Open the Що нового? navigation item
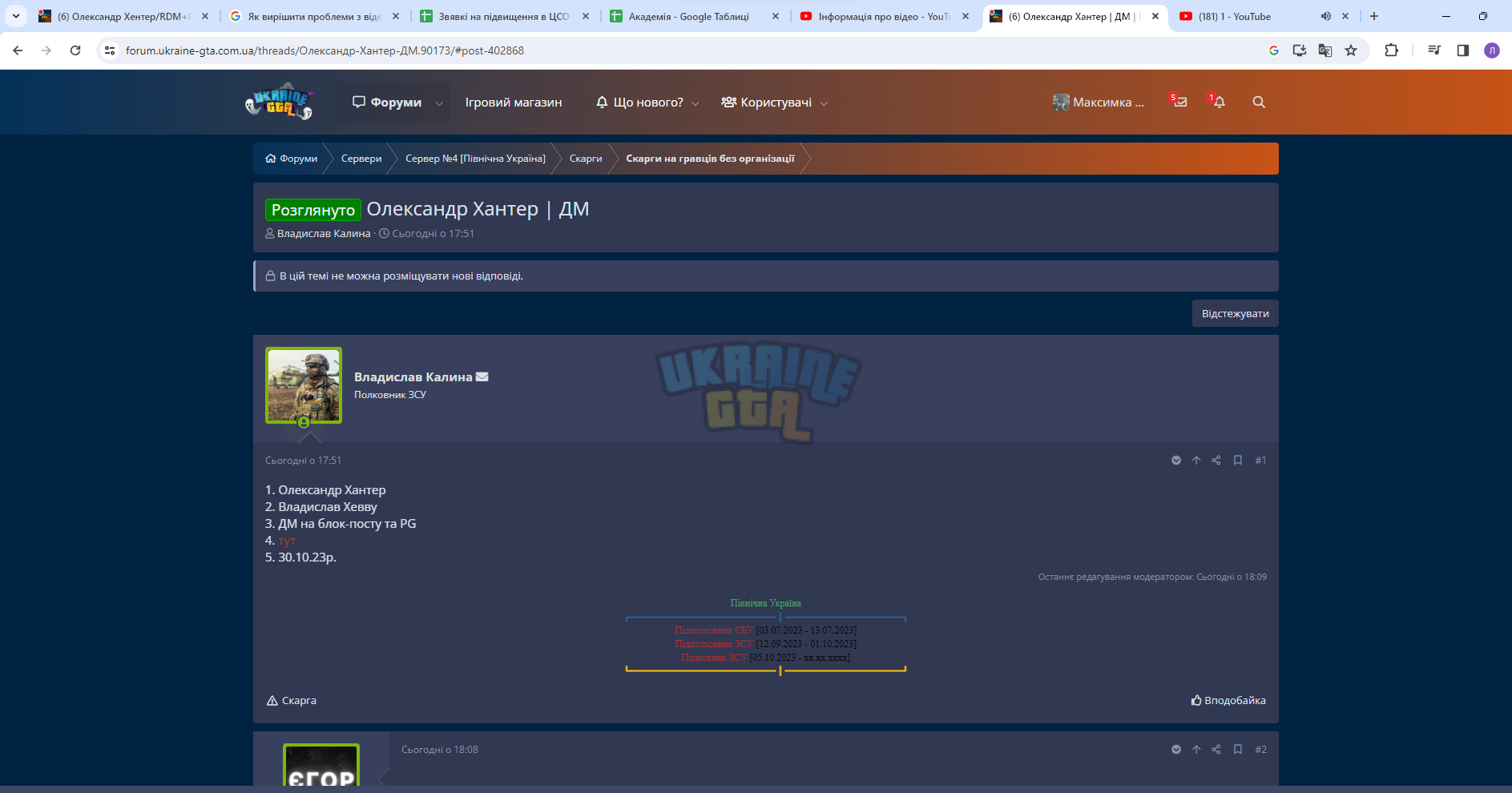 (639, 103)
